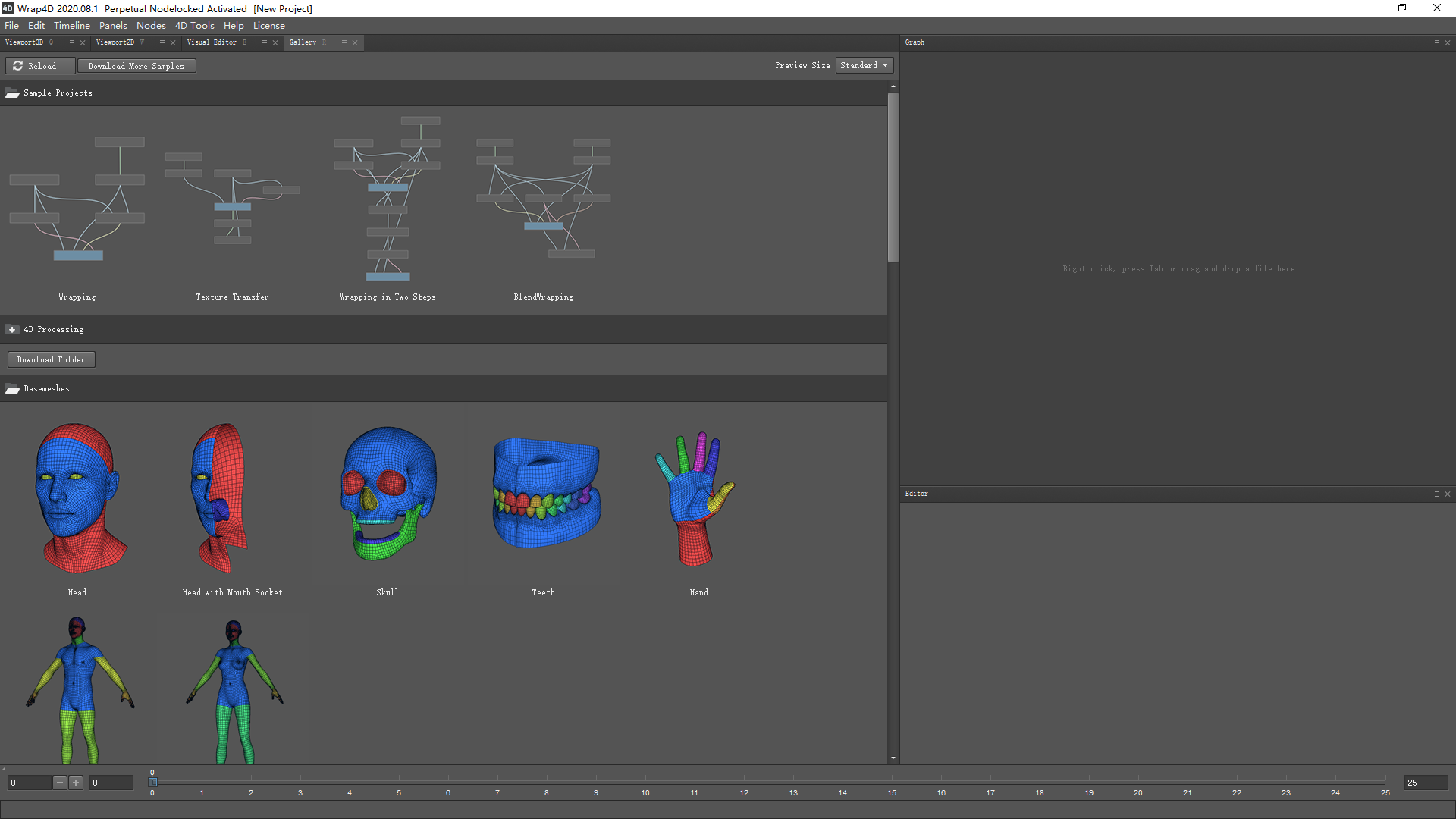
Task: Click the Reload button with refresh icon
Action: point(40,66)
